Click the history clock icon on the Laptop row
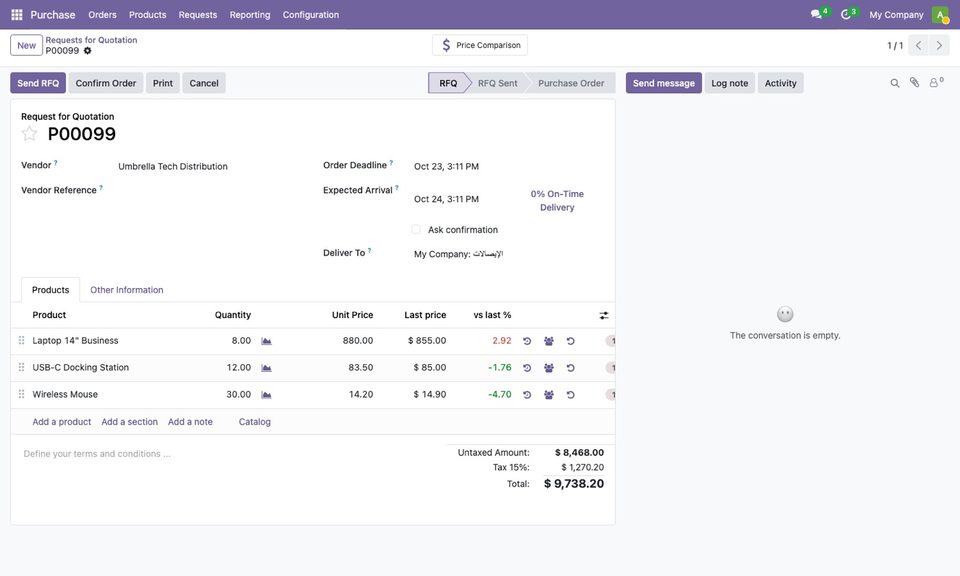This screenshot has width=960, height=576. (x=527, y=341)
